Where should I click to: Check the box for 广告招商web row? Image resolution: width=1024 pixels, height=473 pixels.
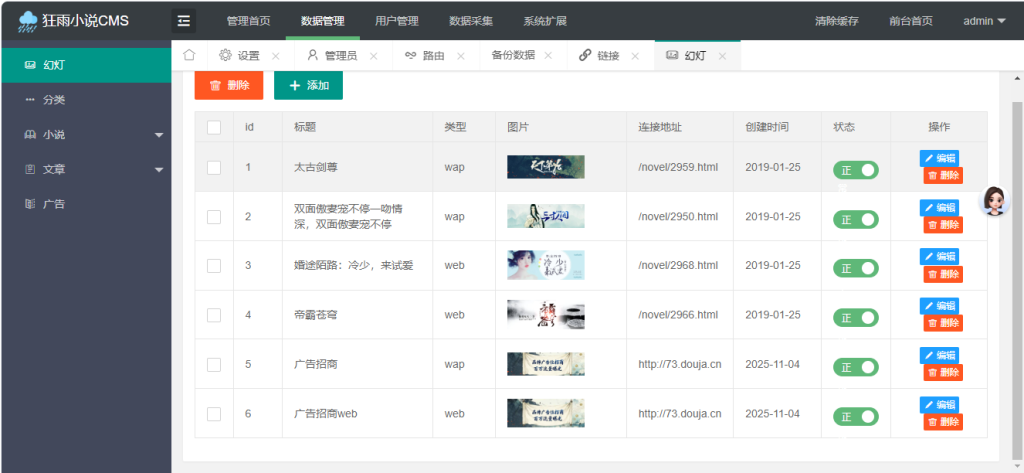pos(214,414)
